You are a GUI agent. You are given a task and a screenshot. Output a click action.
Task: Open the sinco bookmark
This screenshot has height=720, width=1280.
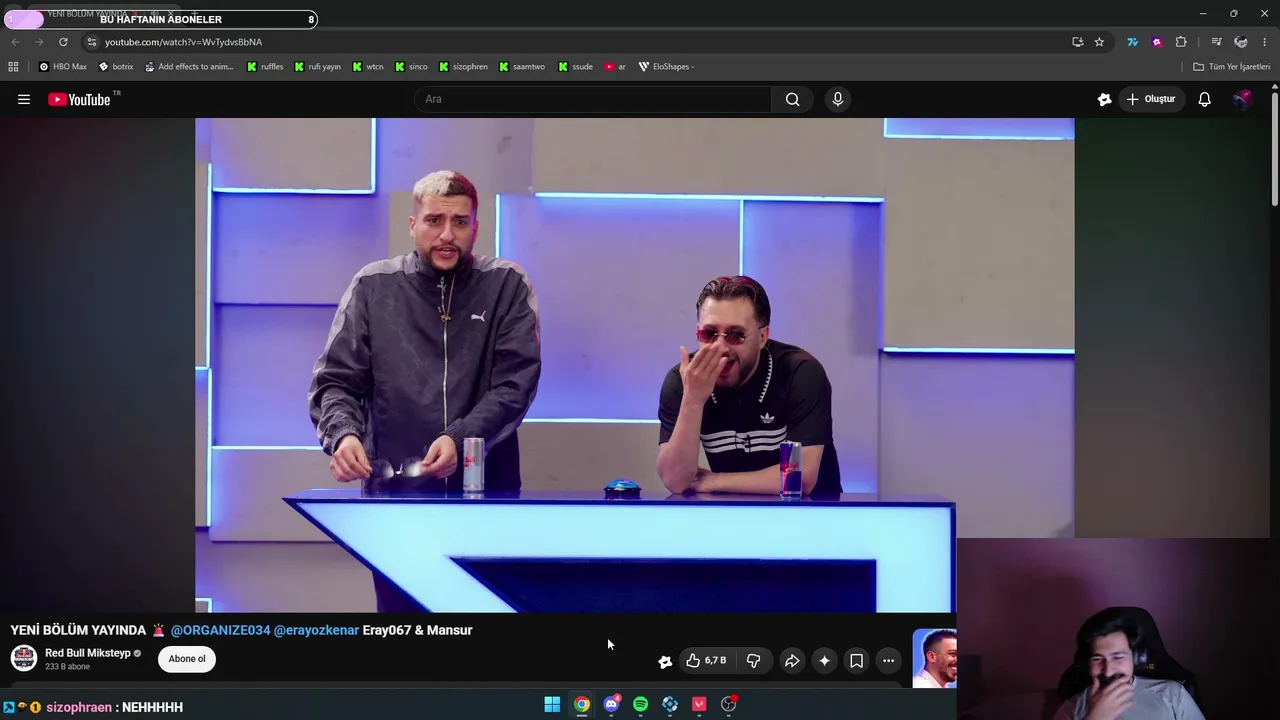click(x=411, y=67)
